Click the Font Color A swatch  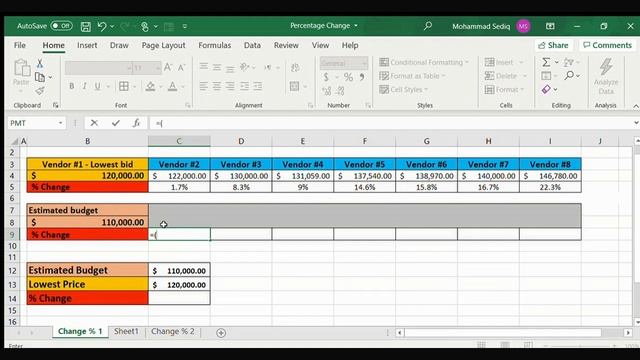(173, 86)
